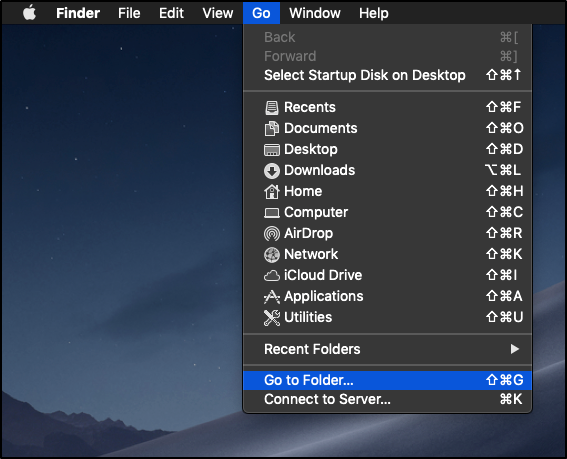Screen dimensions: 567x459
Task: Open the Apple menu logo
Action: [x=30, y=13]
